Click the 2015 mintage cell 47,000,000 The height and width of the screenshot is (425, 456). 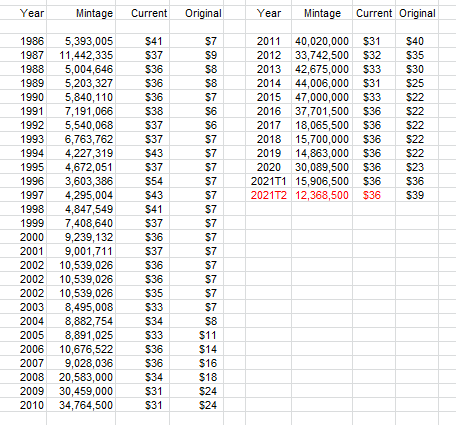pos(322,97)
